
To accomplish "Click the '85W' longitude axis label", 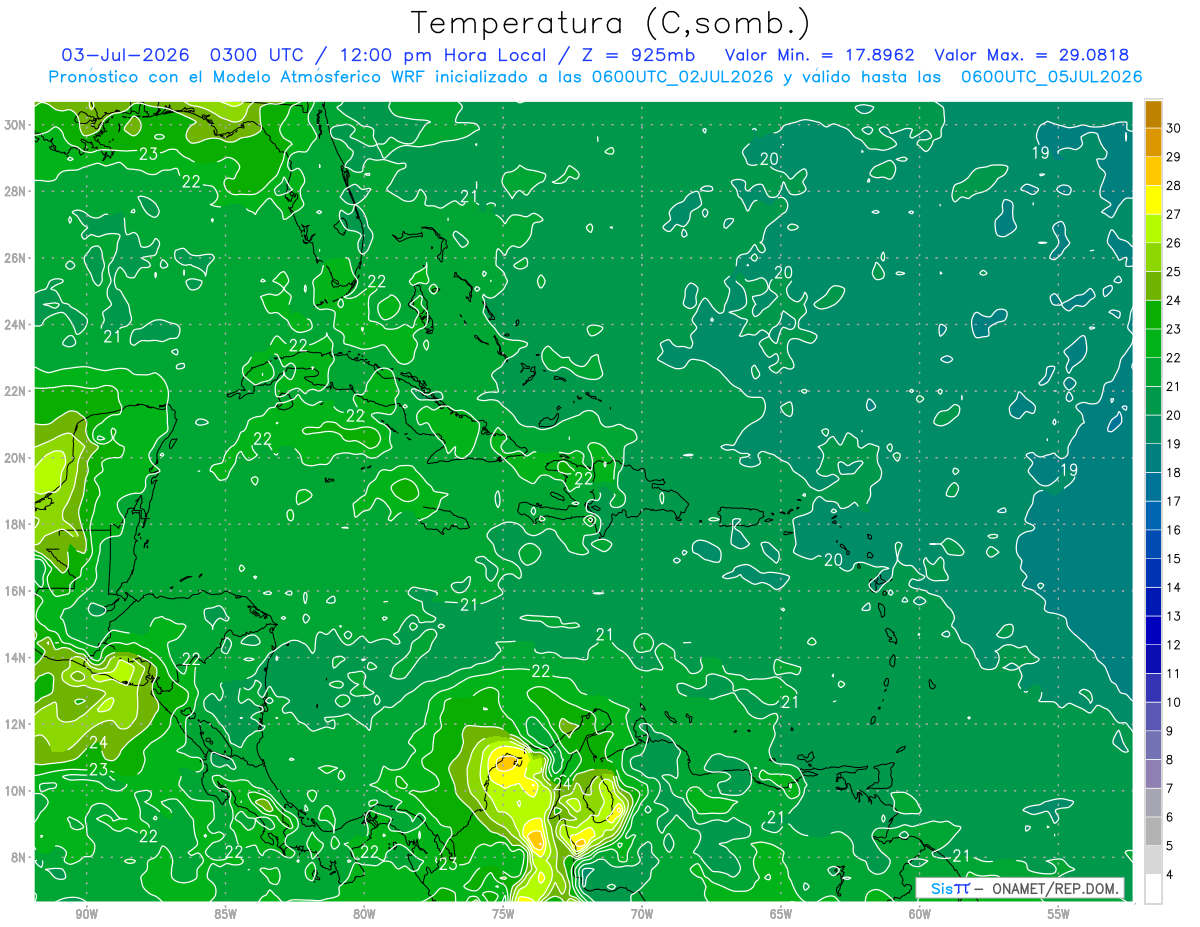I will (225, 915).
